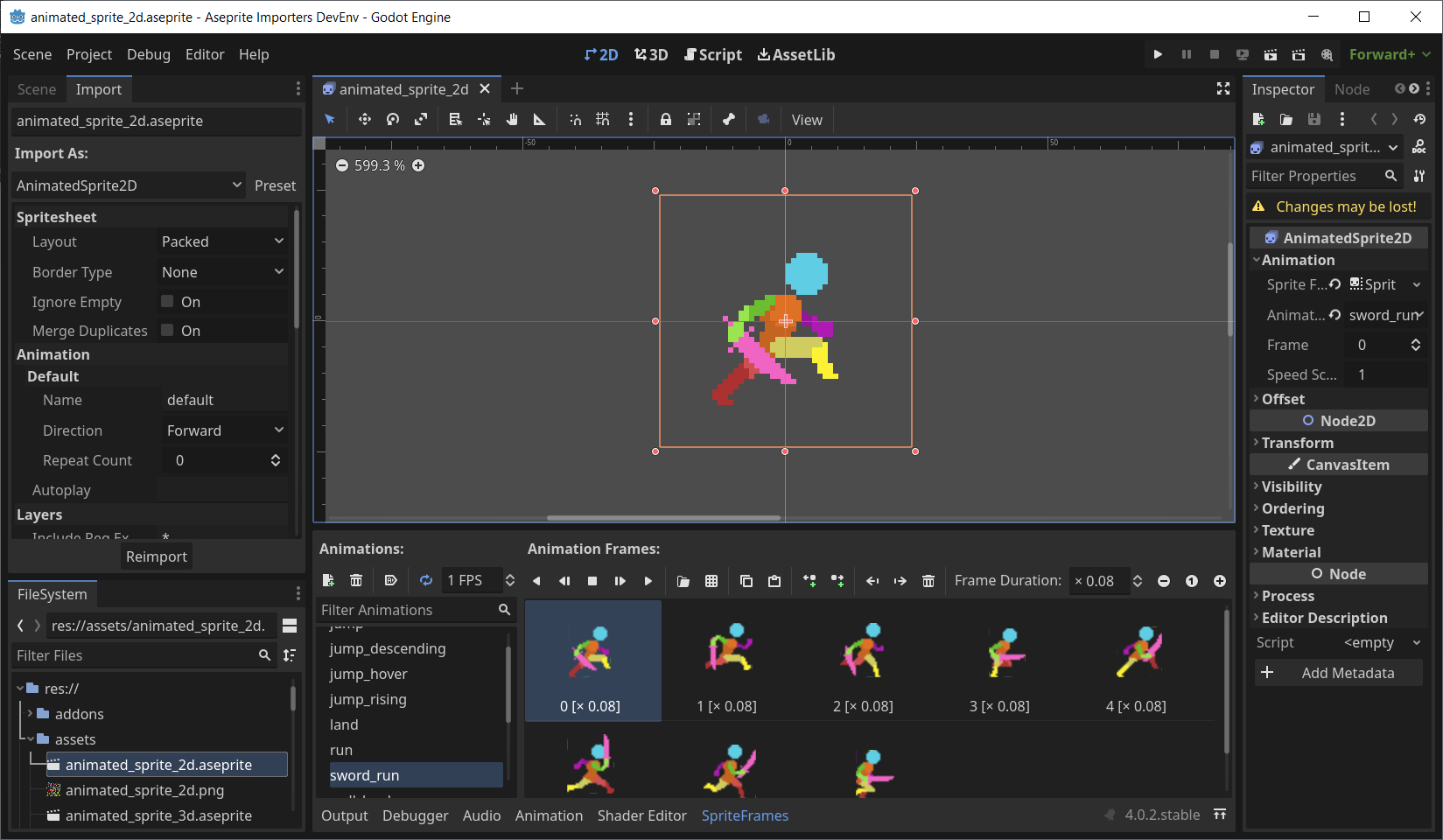Open the Direction dropdown showing Forward
The width and height of the screenshot is (1443, 840).
[x=224, y=430]
